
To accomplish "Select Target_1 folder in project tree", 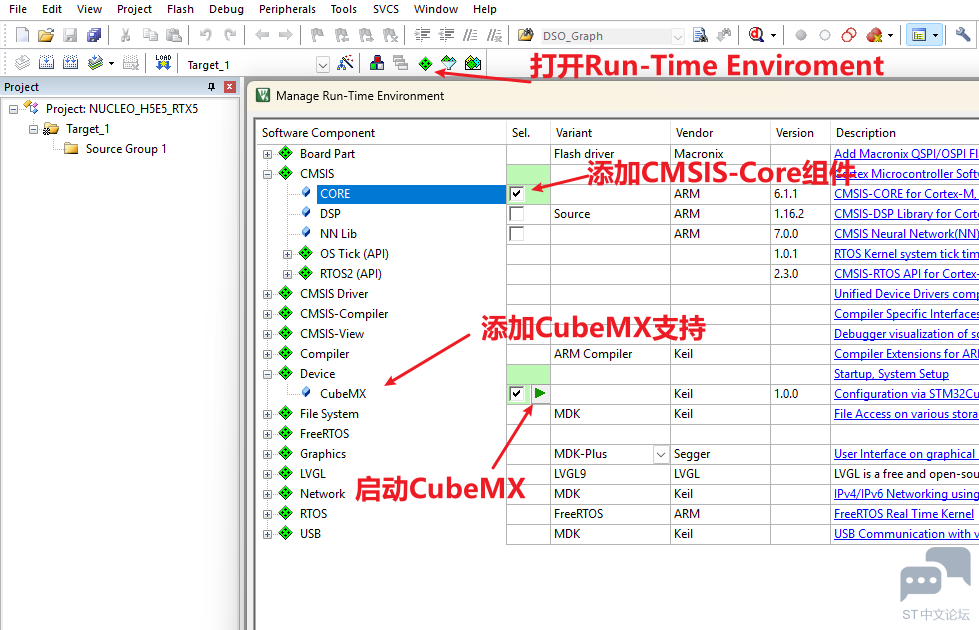I will [87, 129].
